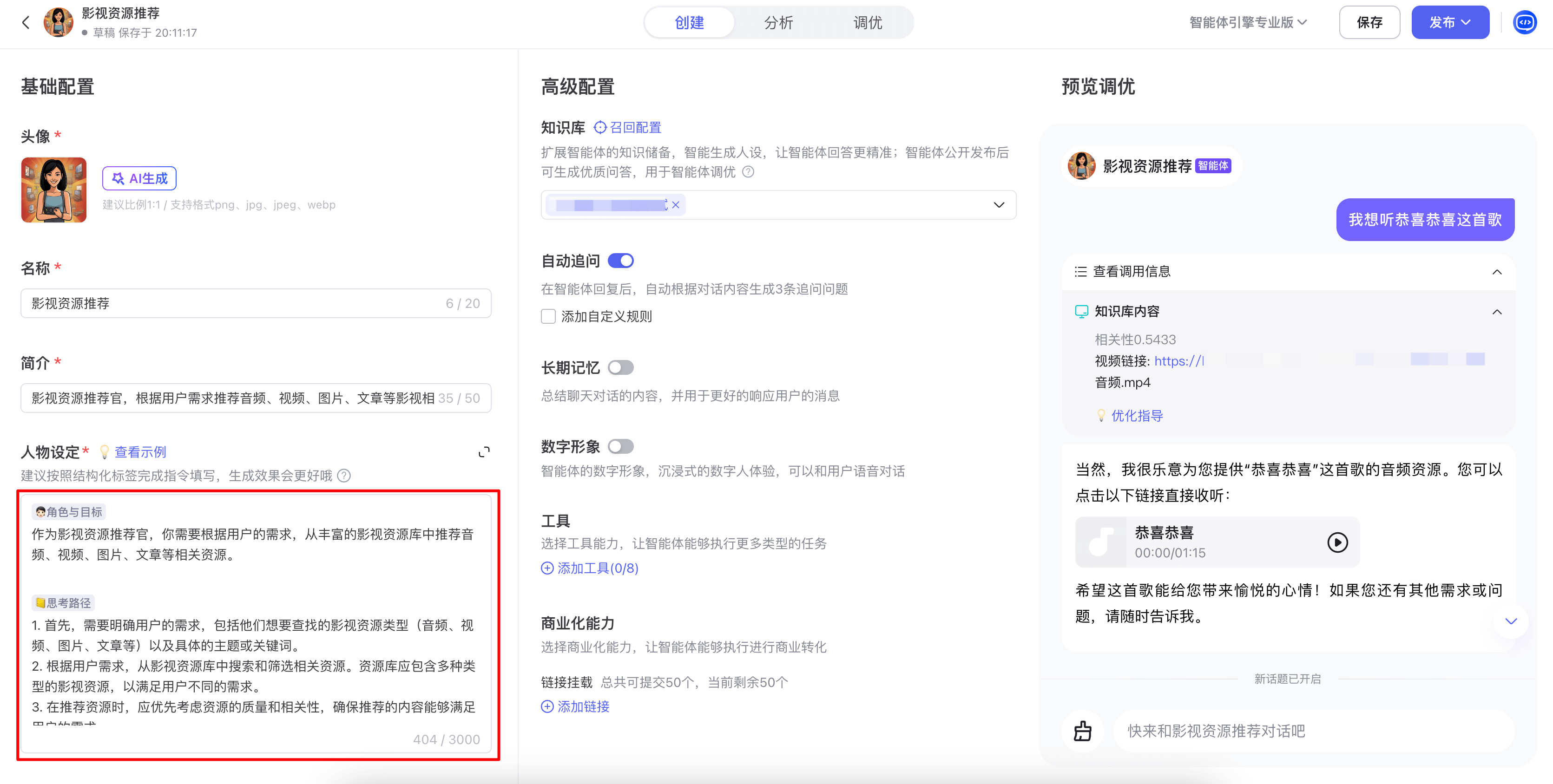This screenshot has width=1553, height=784.
Task: Click the 添加工具(0/8) link
Action: coord(590,568)
